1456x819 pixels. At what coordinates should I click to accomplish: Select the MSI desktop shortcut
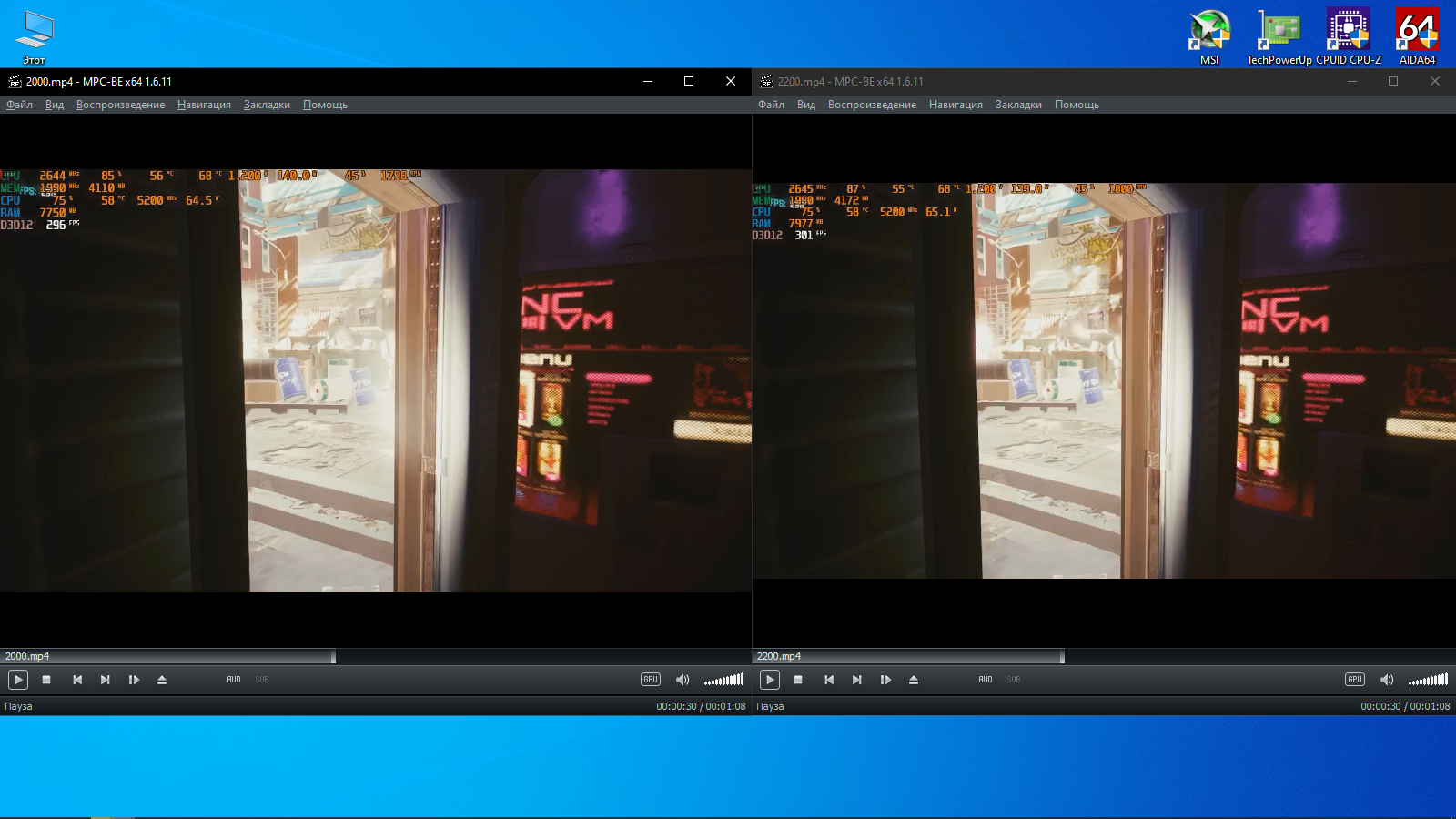coord(1209,37)
